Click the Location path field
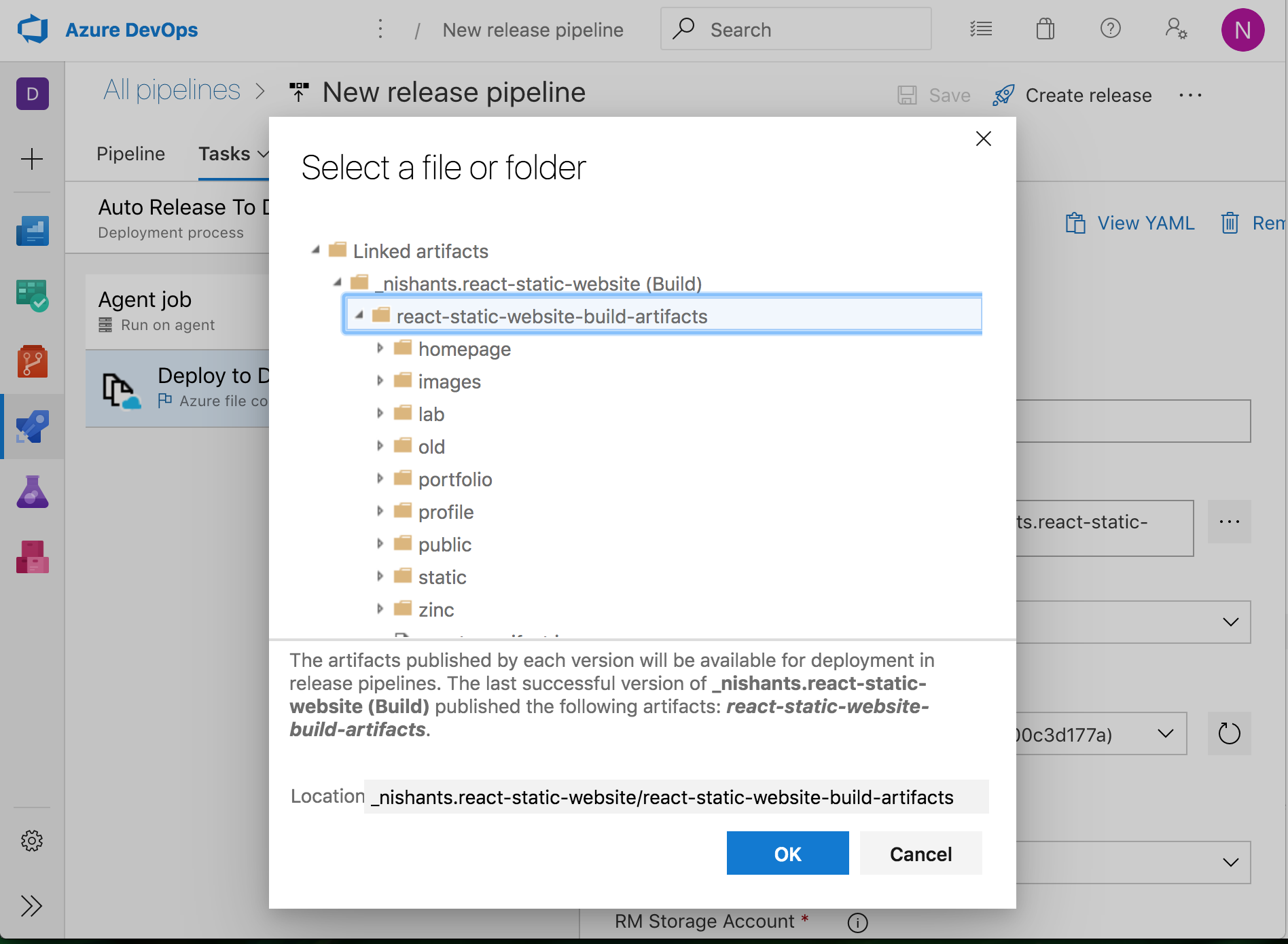 pyautogui.click(x=677, y=797)
